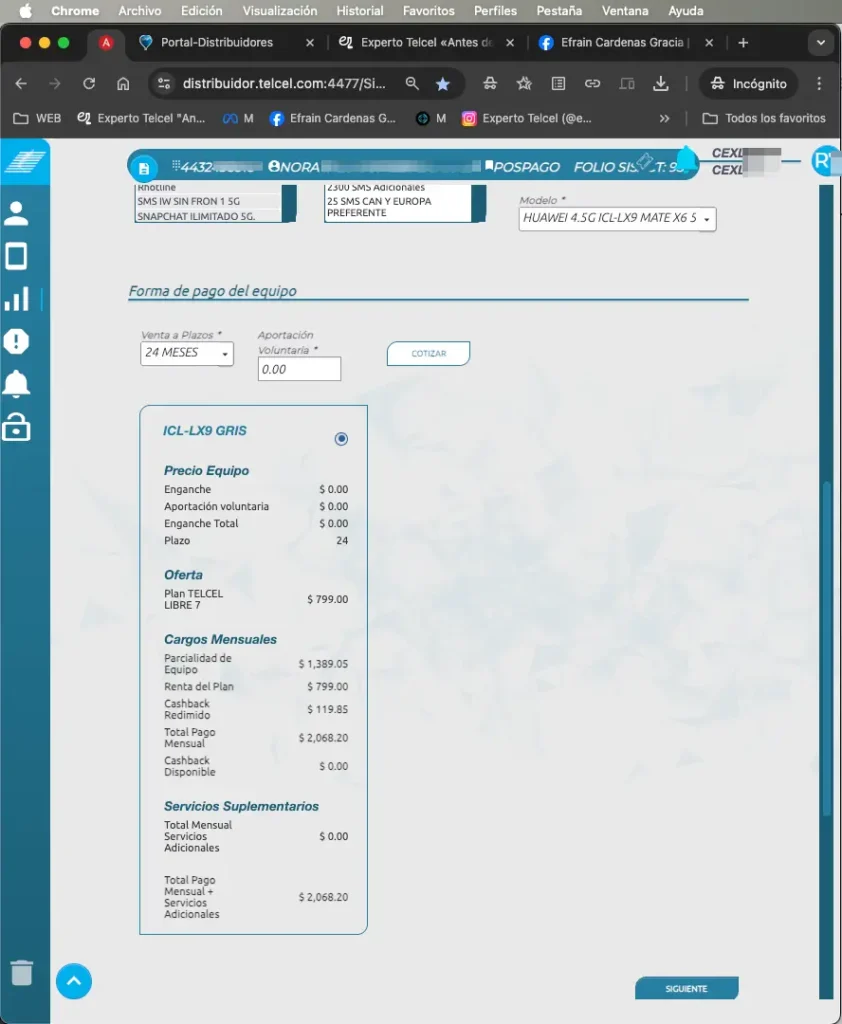Screen dimensions: 842x1024
Task: Go to the Chrome home page
Action: tap(123, 84)
